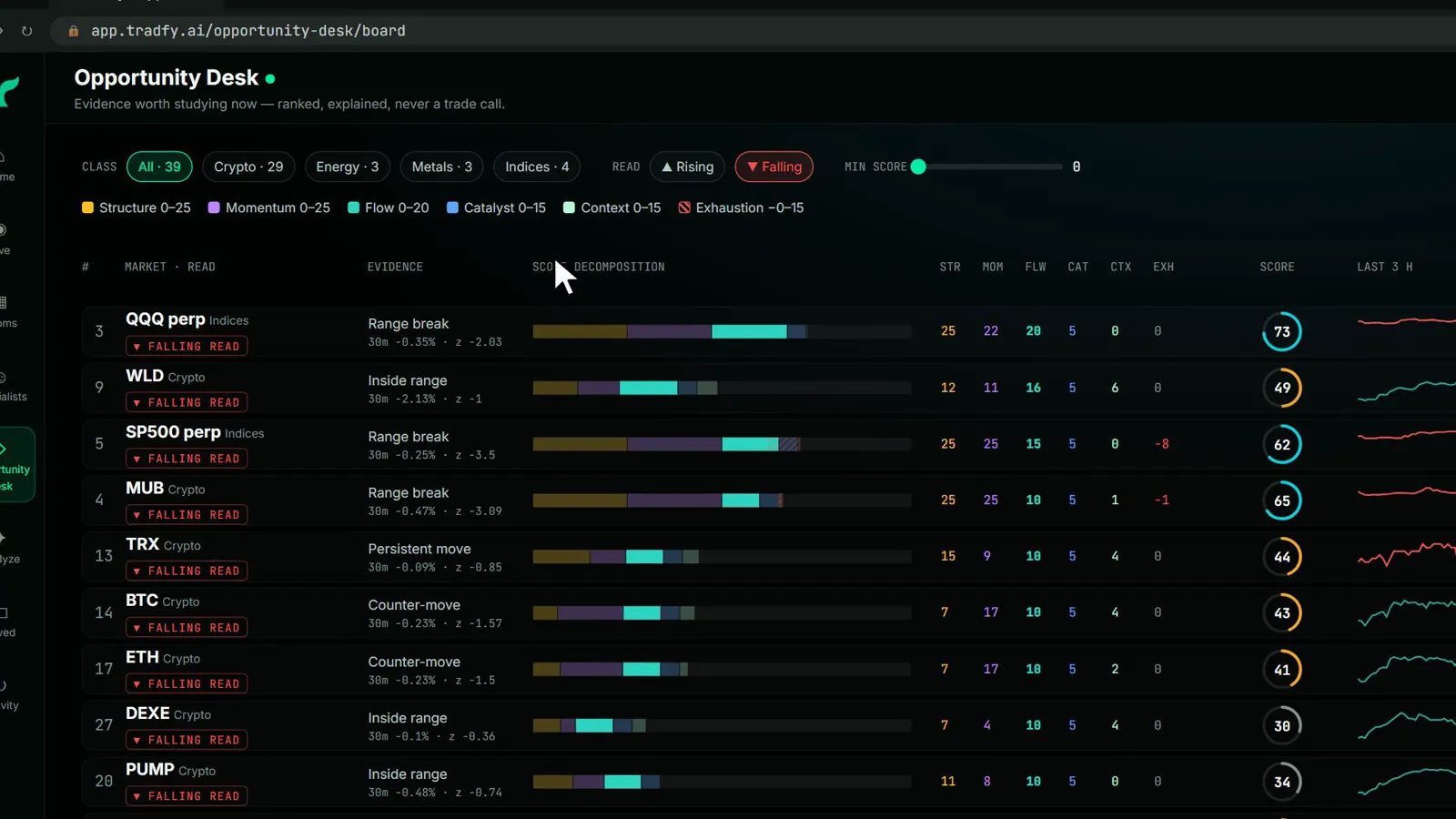Toggle the Momentum 0–25 legend item
Screen dimensions: 1456x819
269,207
